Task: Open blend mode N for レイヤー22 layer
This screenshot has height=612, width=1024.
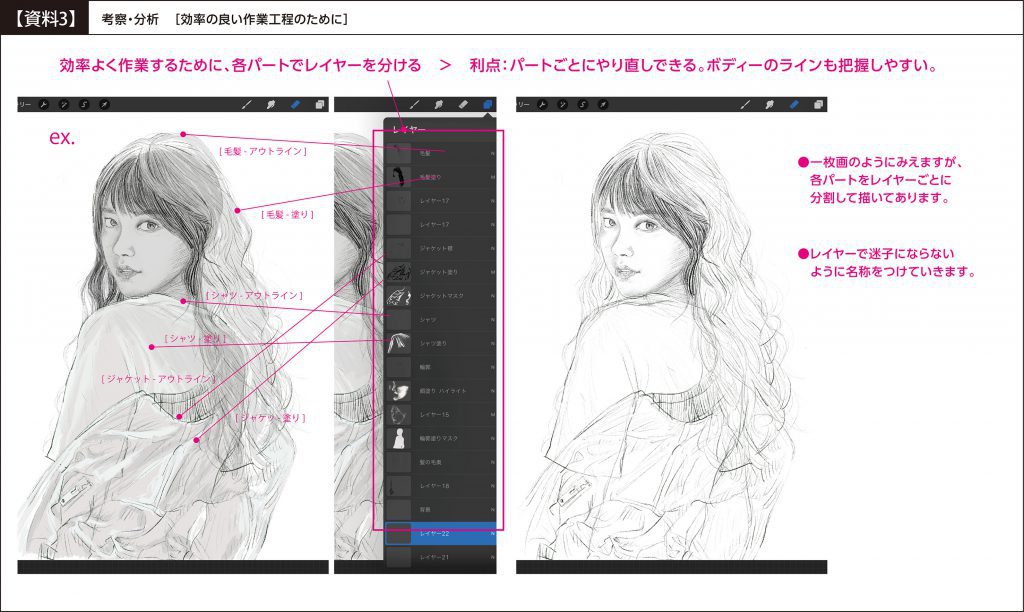Action: 492,533
